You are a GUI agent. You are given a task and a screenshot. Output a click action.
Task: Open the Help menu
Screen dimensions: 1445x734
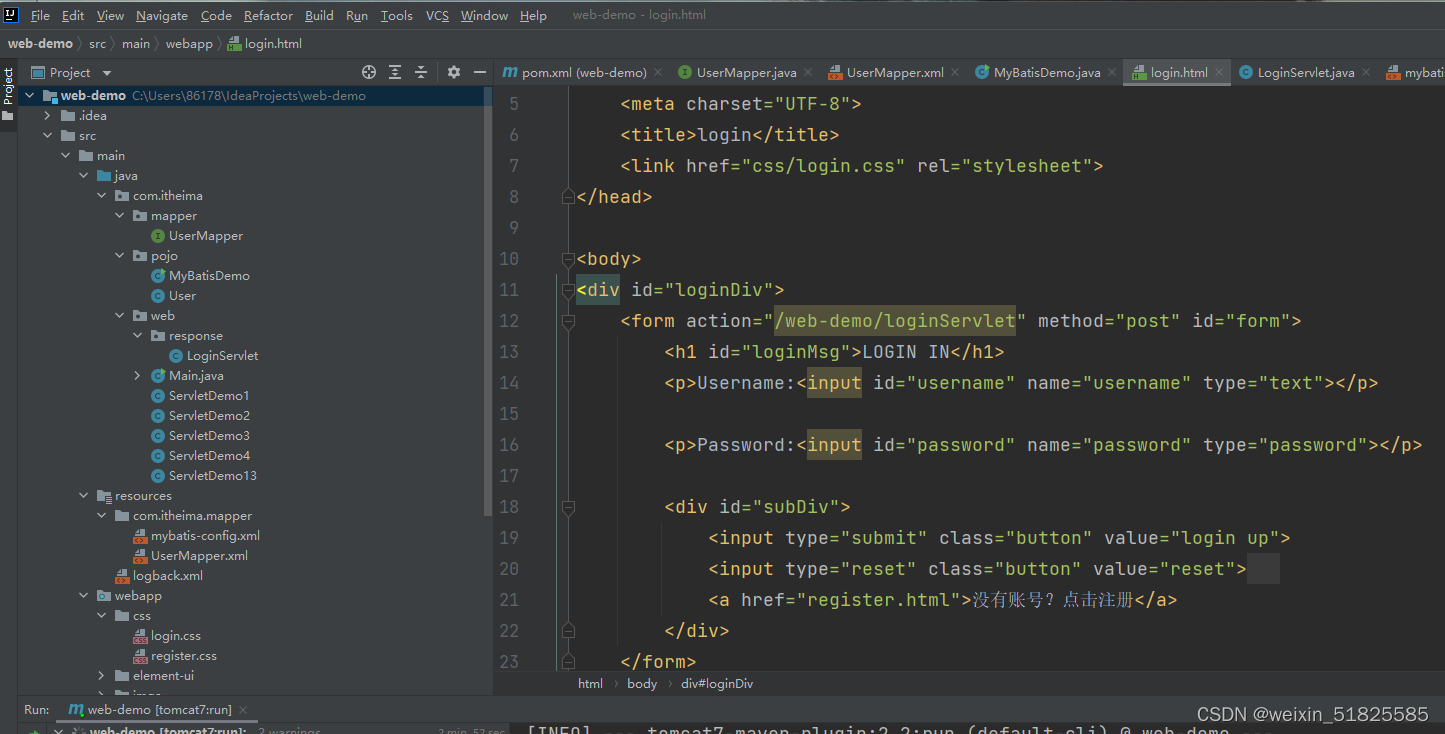pos(533,15)
